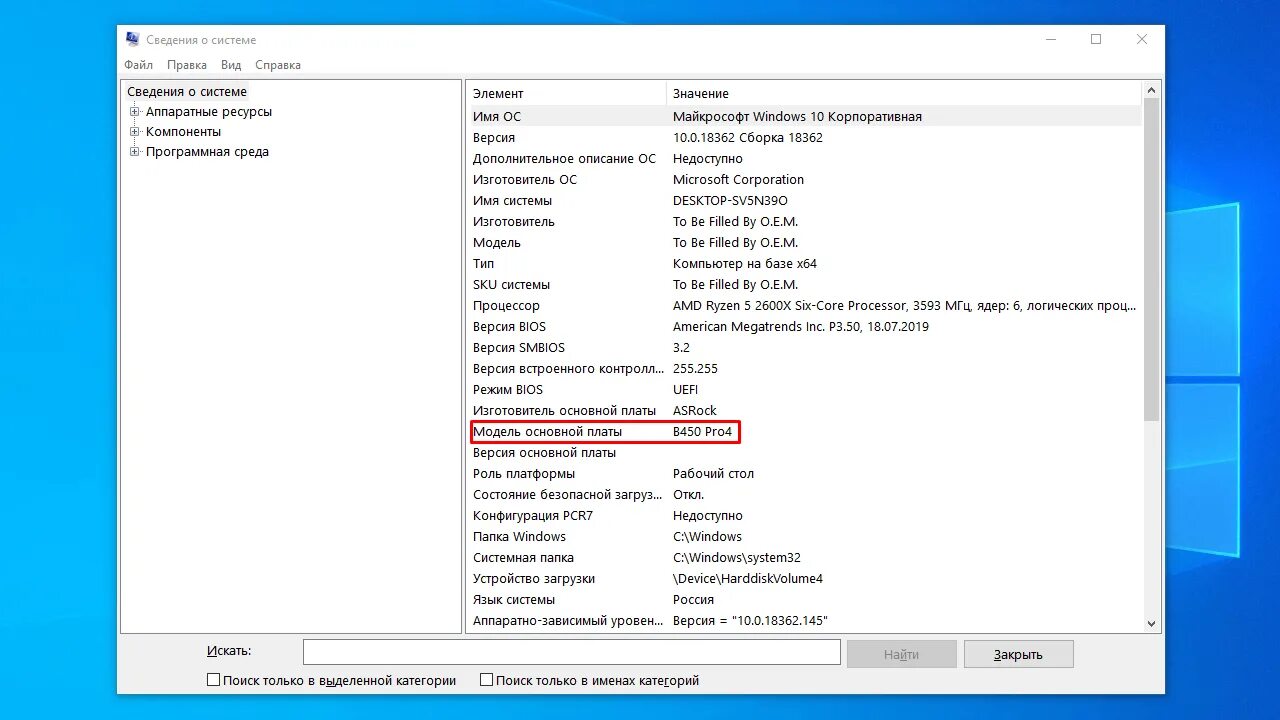The height and width of the screenshot is (720, 1280).
Task: Select the Версия BIOS row
Action: [x=804, y=326]
